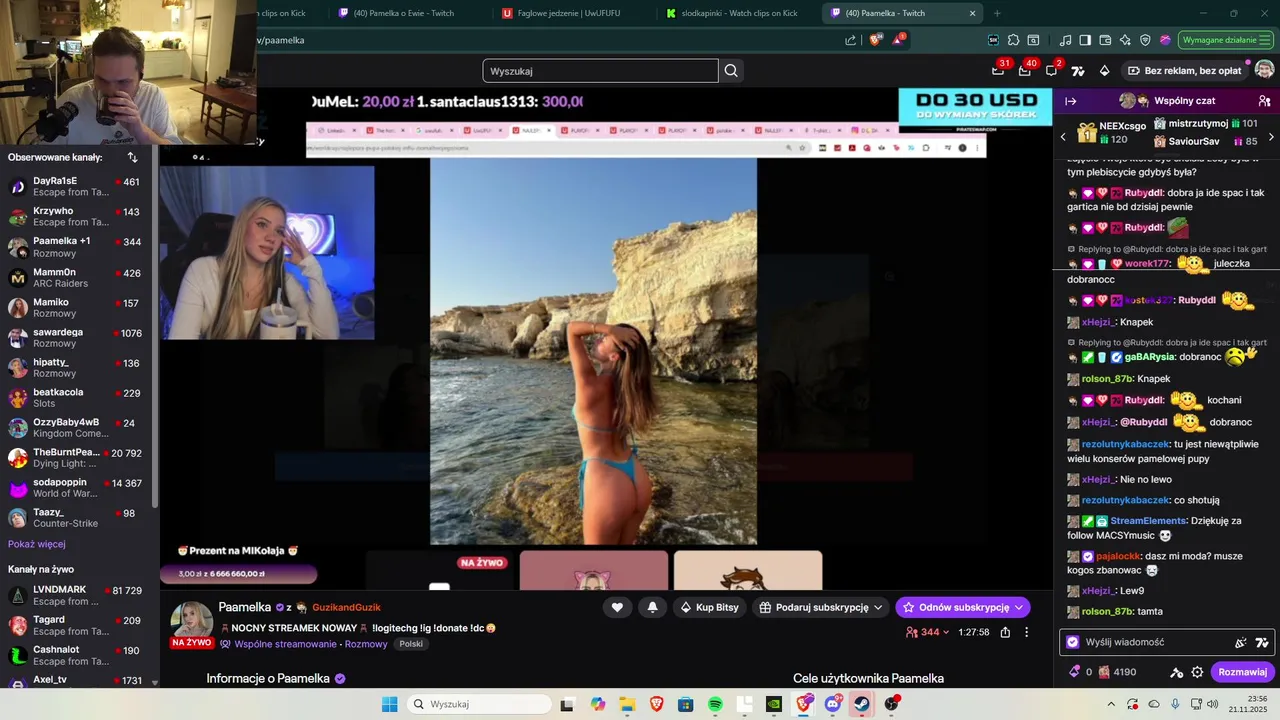This screenshot has height=720, width=1280.
Task: Click the 7TV icon in Twitch top bar
Action: point(1078,71)
